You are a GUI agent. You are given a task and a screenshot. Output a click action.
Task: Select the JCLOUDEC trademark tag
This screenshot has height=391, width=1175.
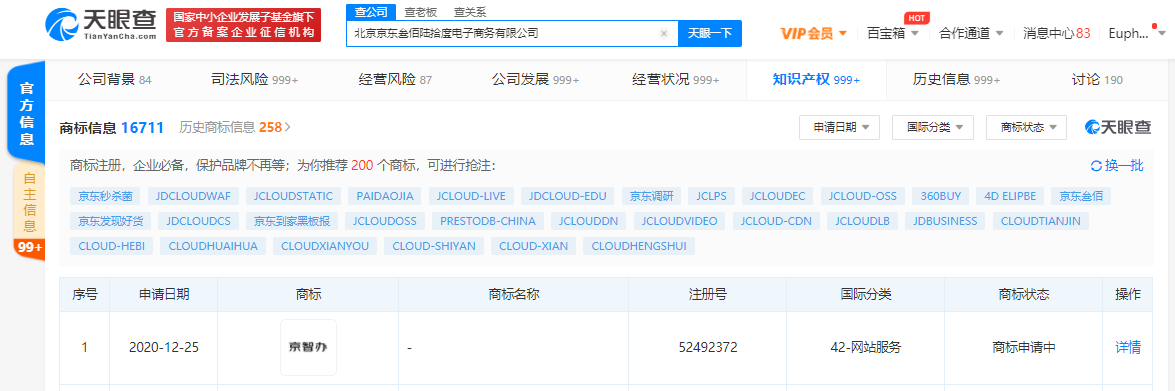click(x=778, y=196)
